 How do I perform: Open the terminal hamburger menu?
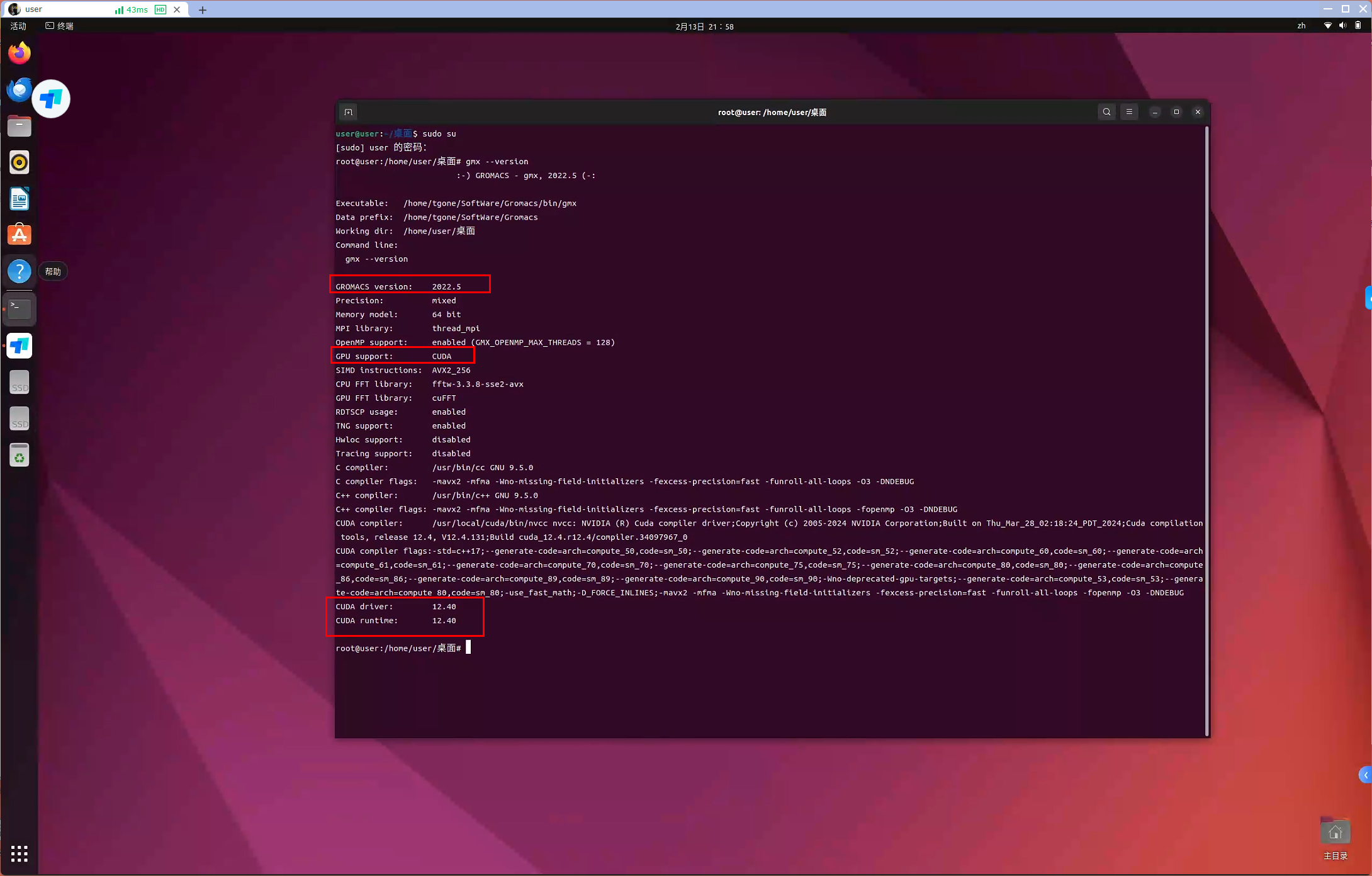point(1129,112)
